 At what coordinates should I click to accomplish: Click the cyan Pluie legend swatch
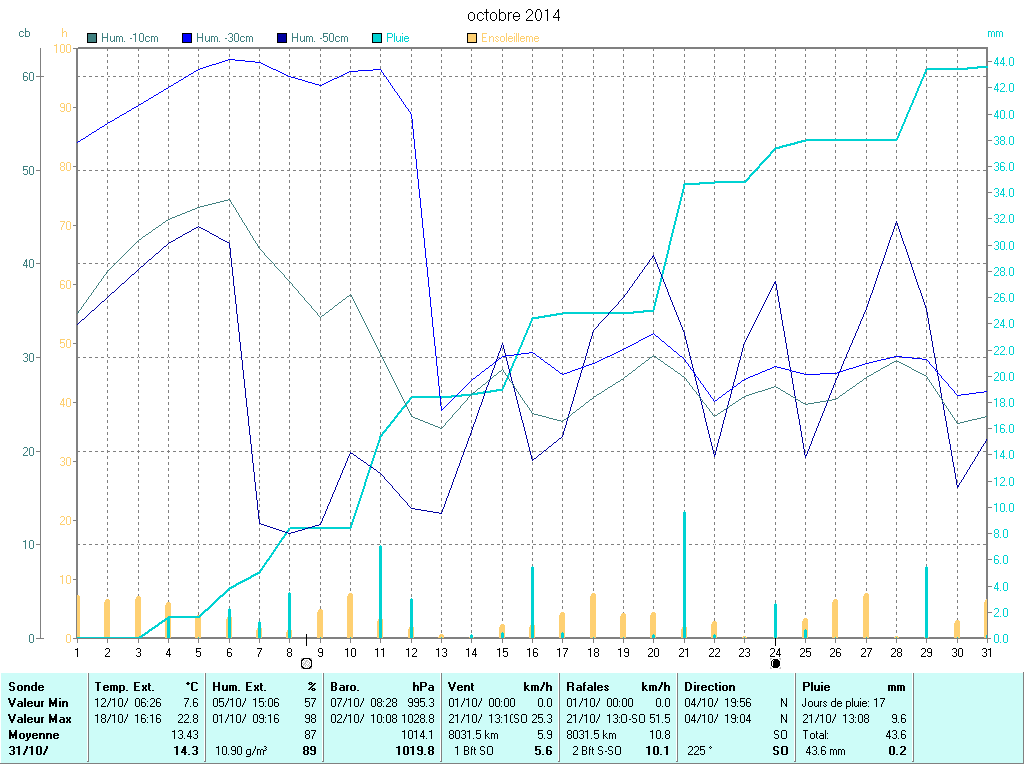377,38
